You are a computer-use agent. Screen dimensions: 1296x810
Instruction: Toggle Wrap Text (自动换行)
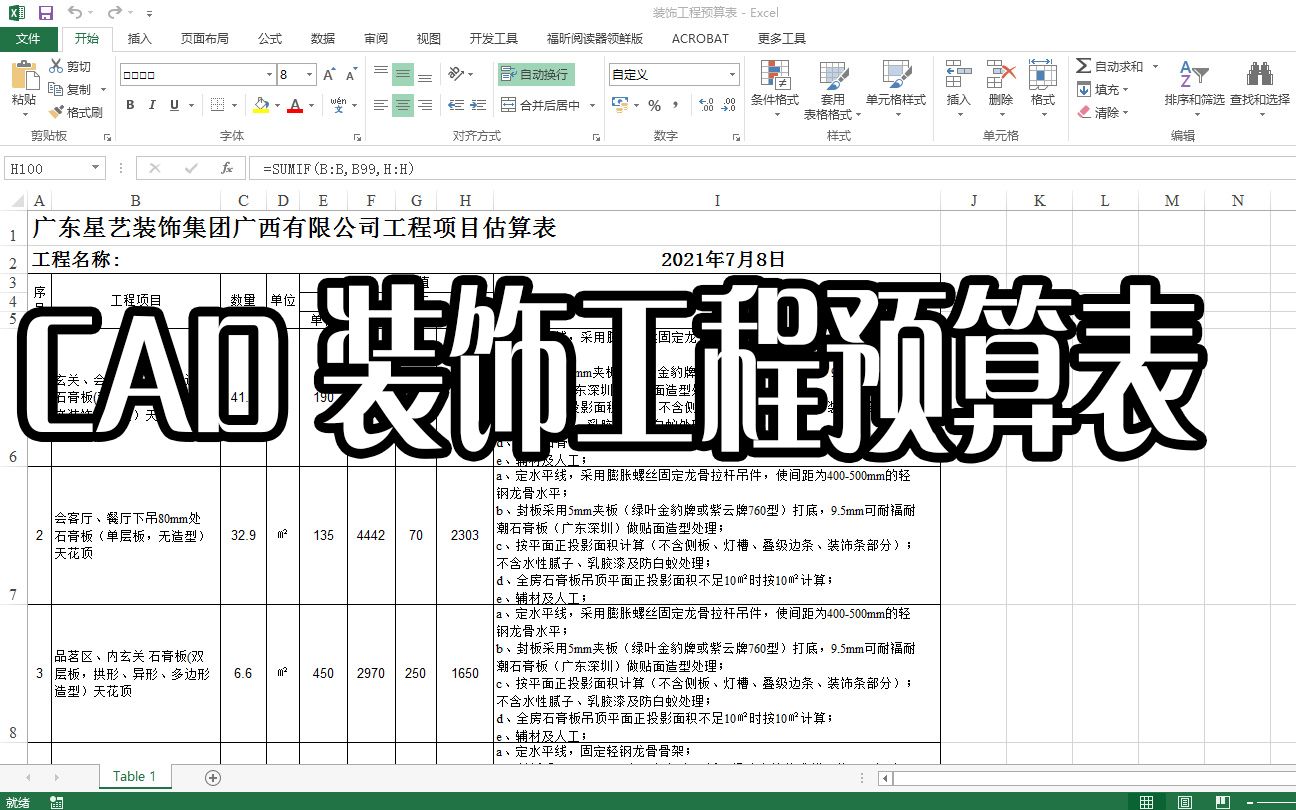536,74
